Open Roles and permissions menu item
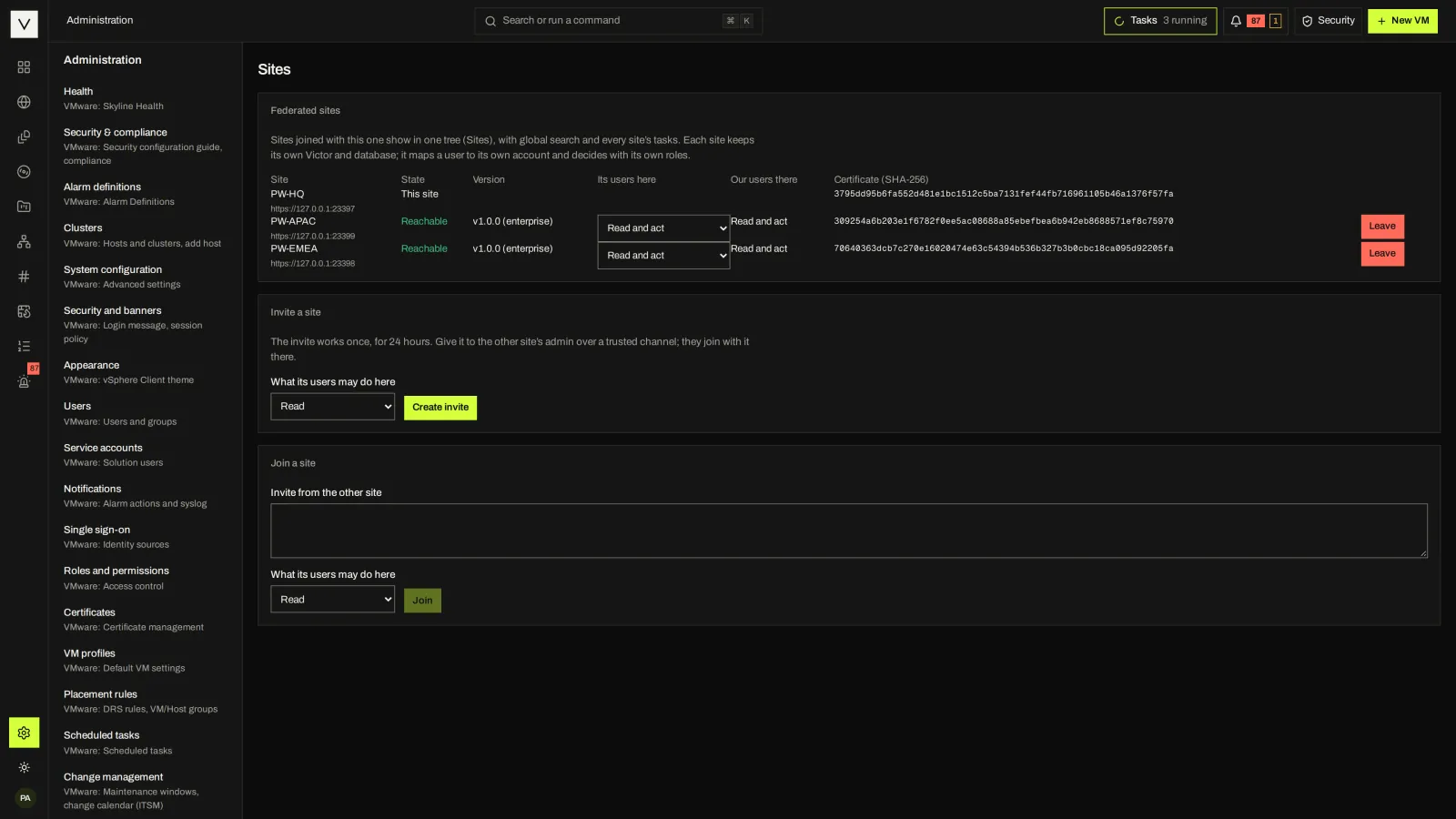This screenshot has height=819, width=1456. [144, 578]
